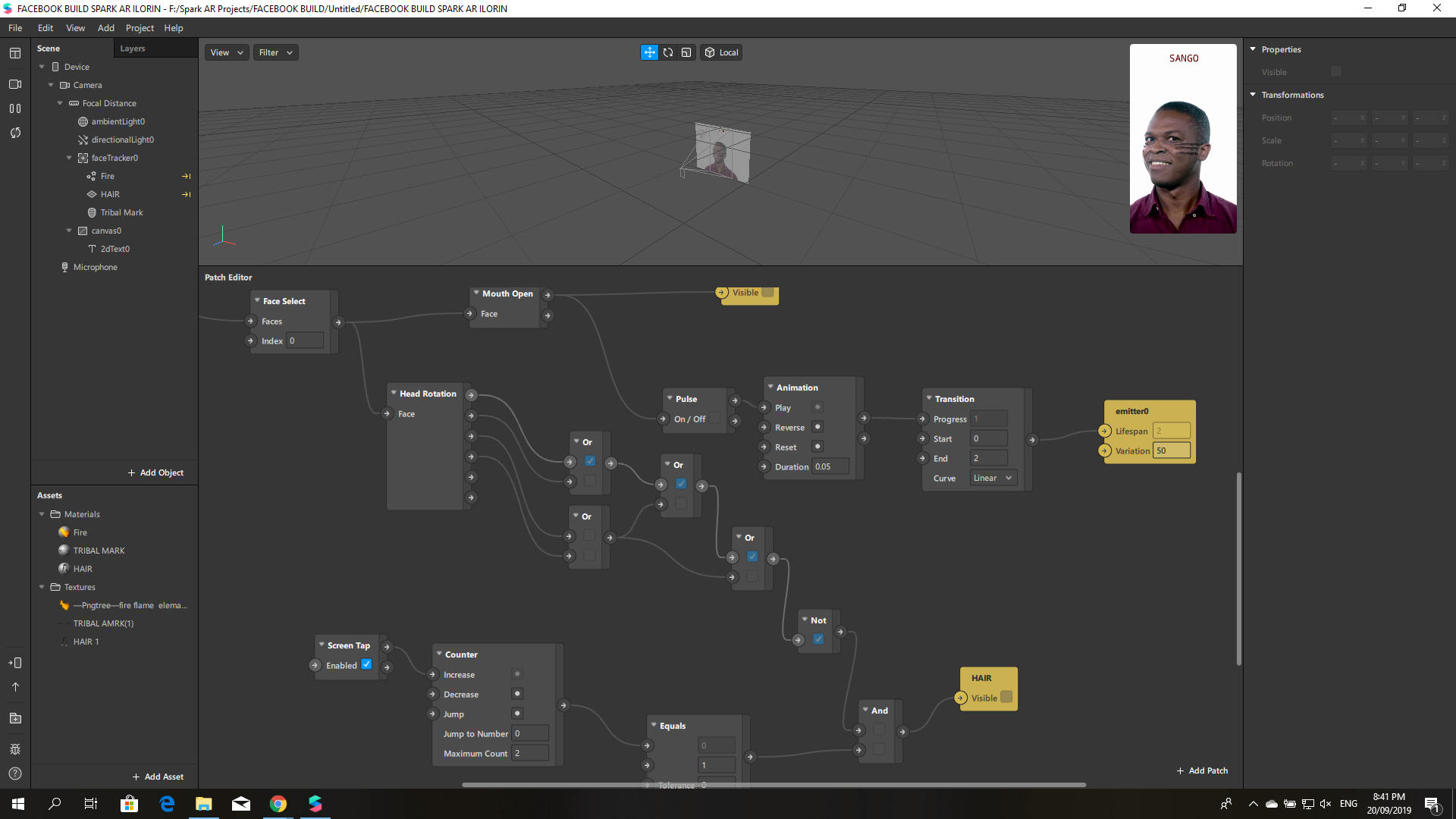Click the video camera icon in left sidebar
The height and width of the screenshot is (819, 1456).
click(x=15, y=84)
